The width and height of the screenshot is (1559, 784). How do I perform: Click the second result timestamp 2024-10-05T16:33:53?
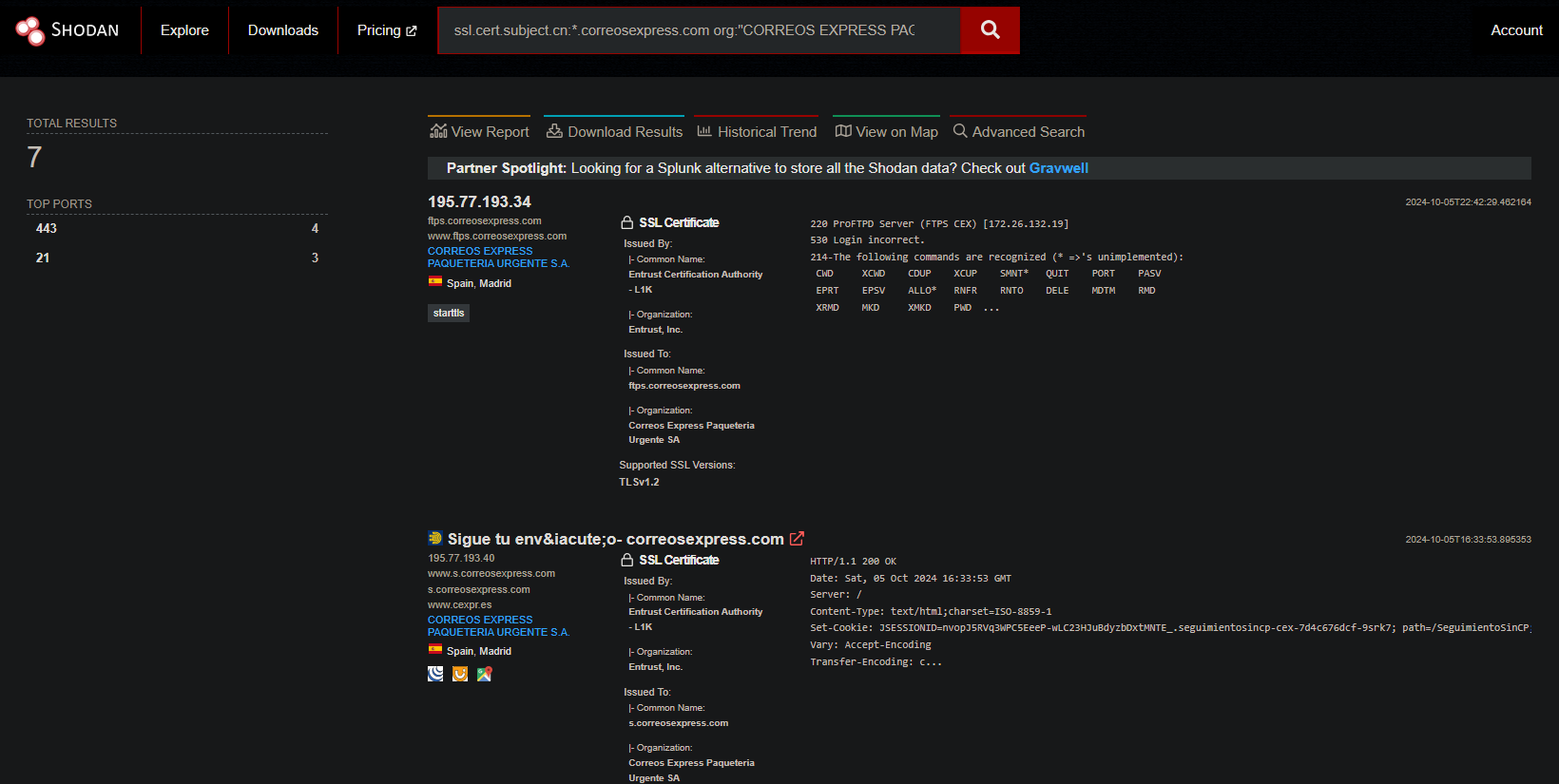coord(1468,540)
